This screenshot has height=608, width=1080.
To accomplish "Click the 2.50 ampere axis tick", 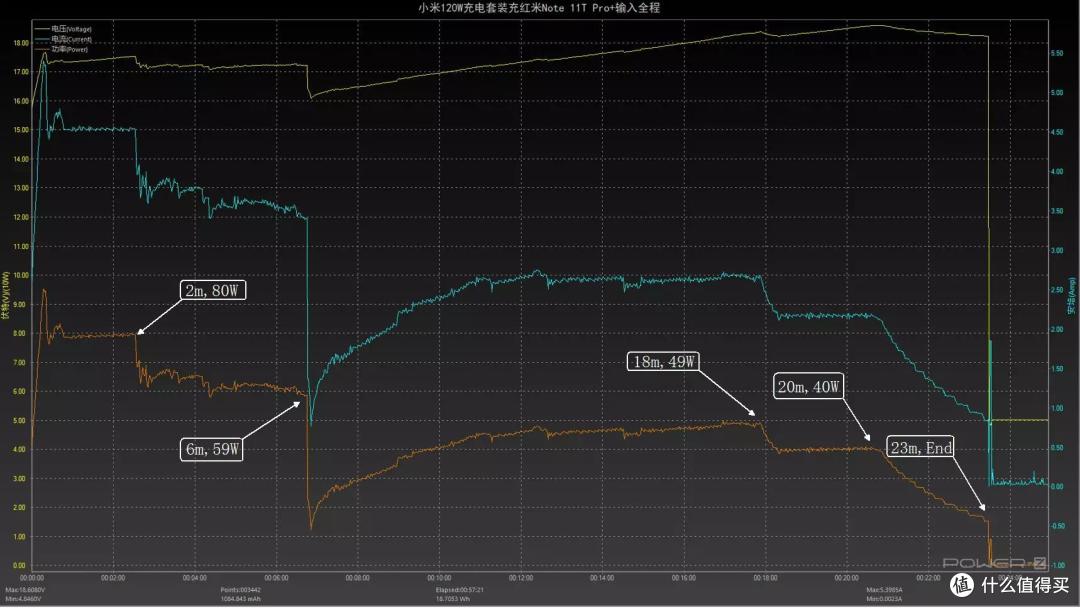I will (x=1057, y=290).
